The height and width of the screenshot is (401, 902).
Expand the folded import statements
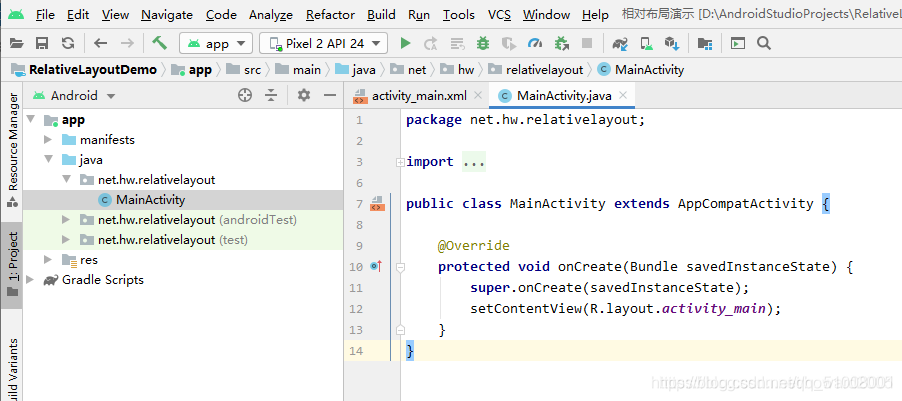[400, 162]
